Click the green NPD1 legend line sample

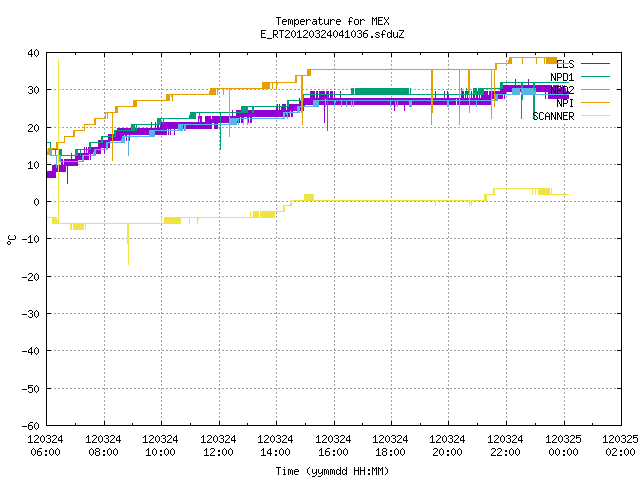pos(595,76)
